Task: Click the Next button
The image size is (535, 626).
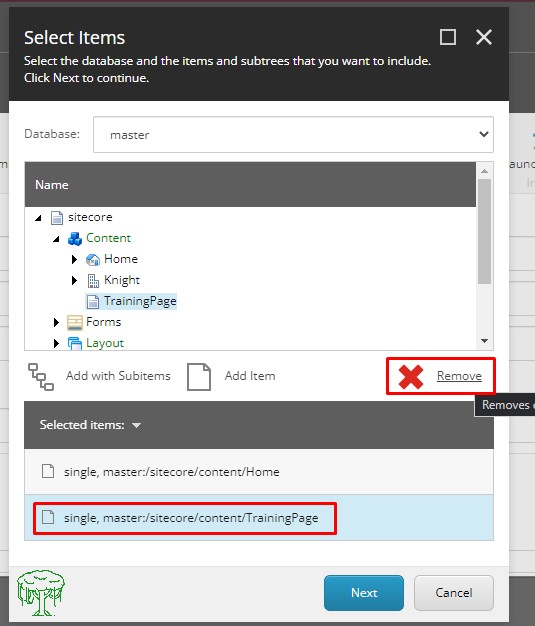Action: point(364,593)
